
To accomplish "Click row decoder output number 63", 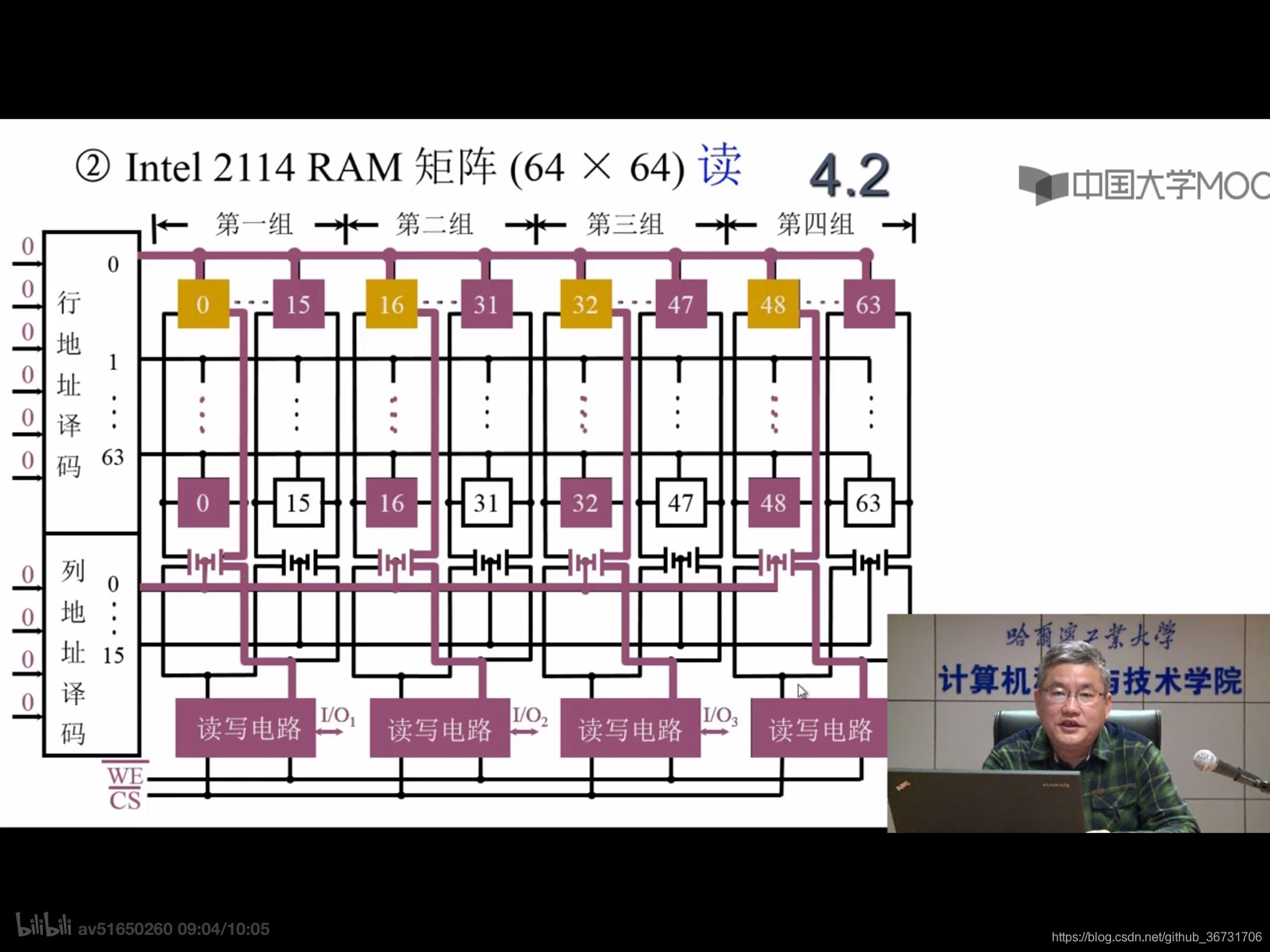I will (113, 457).
